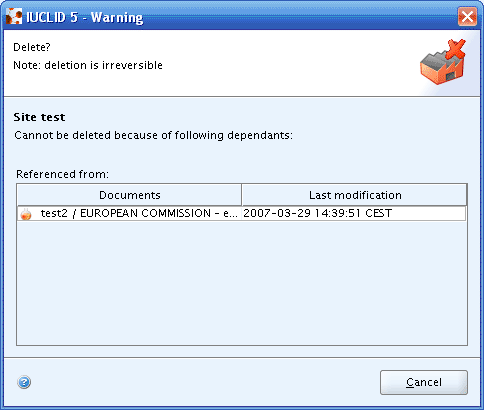Click the bold Site test heading
Viewport: 484px width, 410px height.
(39, 117)
